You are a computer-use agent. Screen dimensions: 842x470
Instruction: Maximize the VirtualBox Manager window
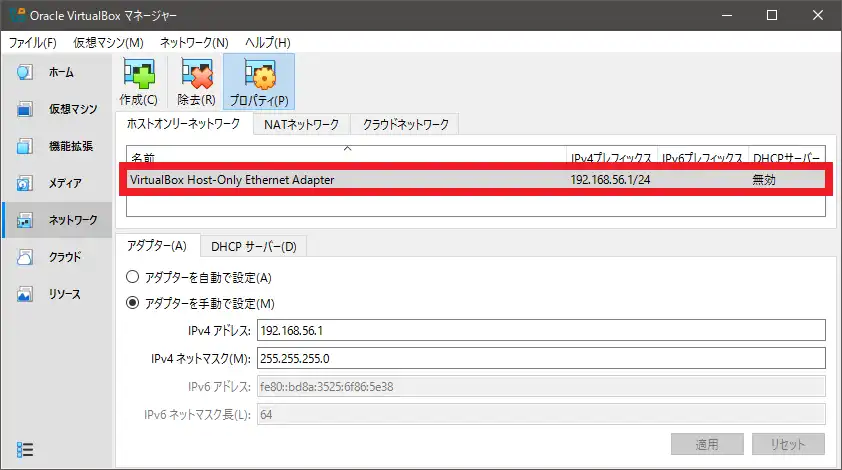click(x=772, y=15)
